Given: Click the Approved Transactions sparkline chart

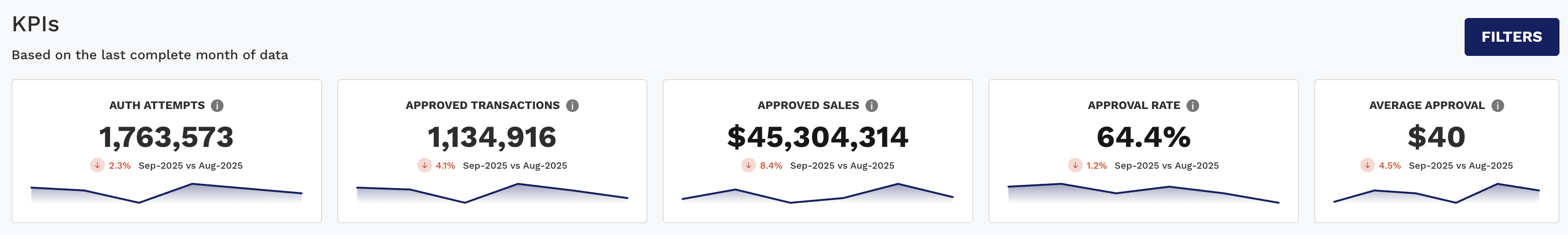Looking at the screenshot, I should click(492, 194).
